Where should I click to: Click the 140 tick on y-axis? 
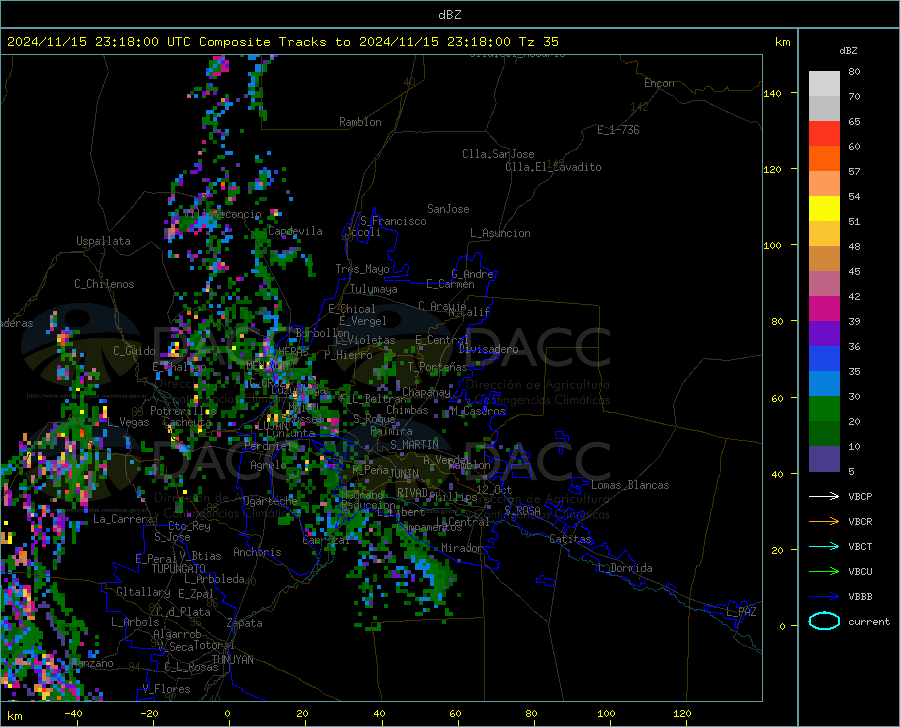(x=773, y=94)
